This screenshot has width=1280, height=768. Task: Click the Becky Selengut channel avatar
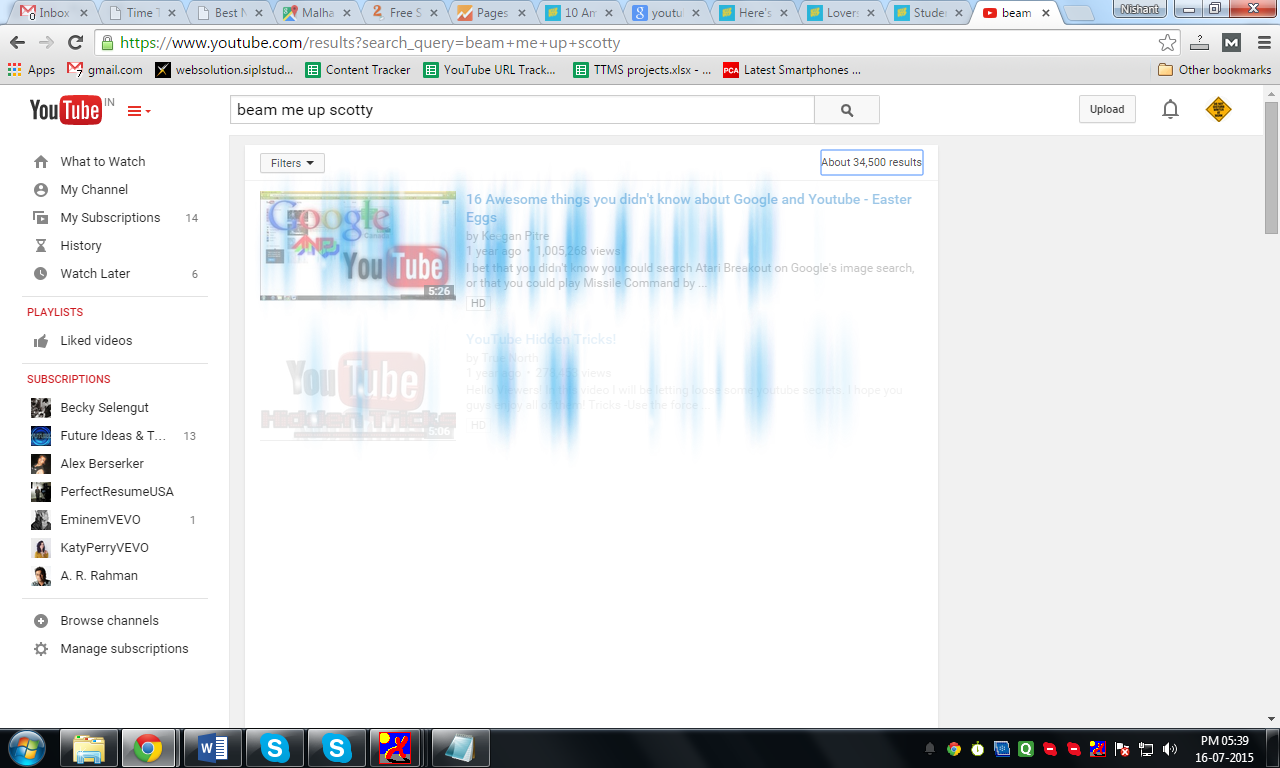pyautogui.click(x=41, y=408)
